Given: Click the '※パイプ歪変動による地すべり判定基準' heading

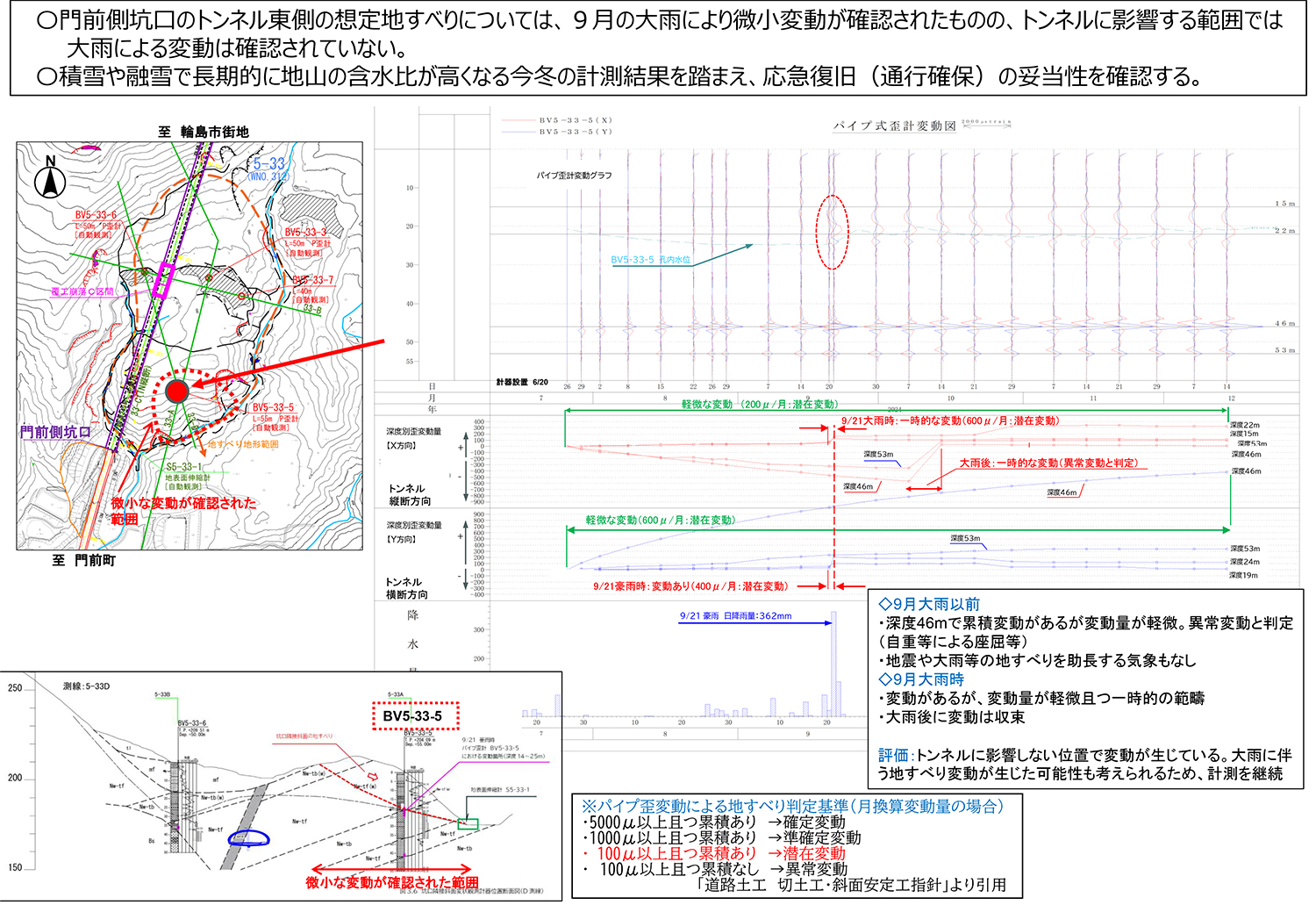Looking at the screenshot, I should [792, 807].
